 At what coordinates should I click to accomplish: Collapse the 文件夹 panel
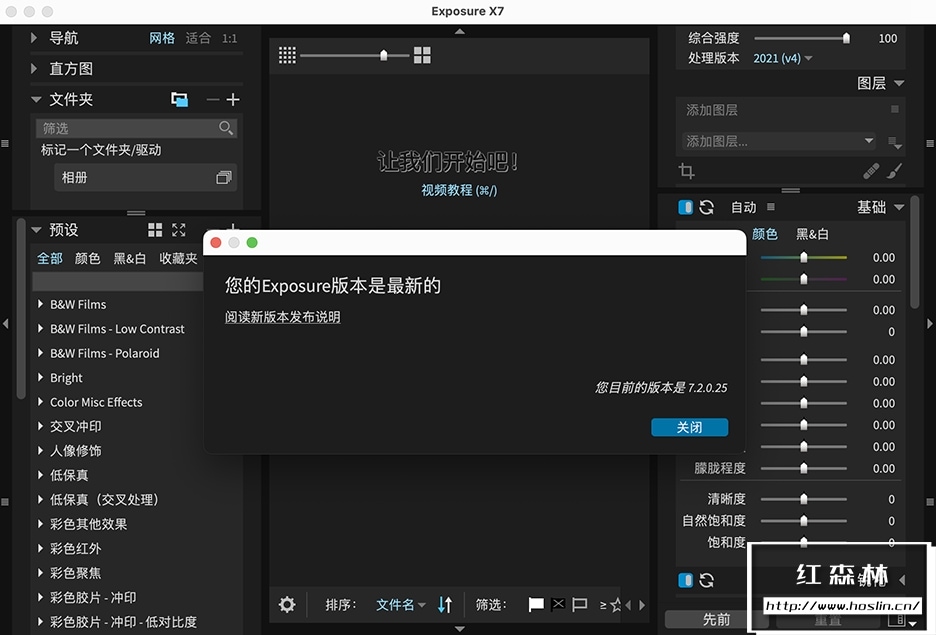[x=36, y=99]
